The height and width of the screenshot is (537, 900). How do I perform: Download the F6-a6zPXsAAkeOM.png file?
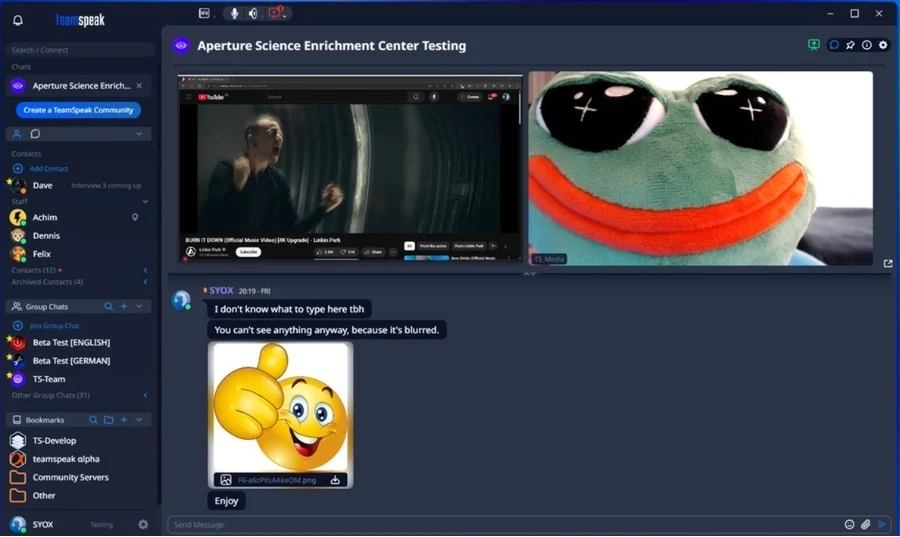click(335, 480)
